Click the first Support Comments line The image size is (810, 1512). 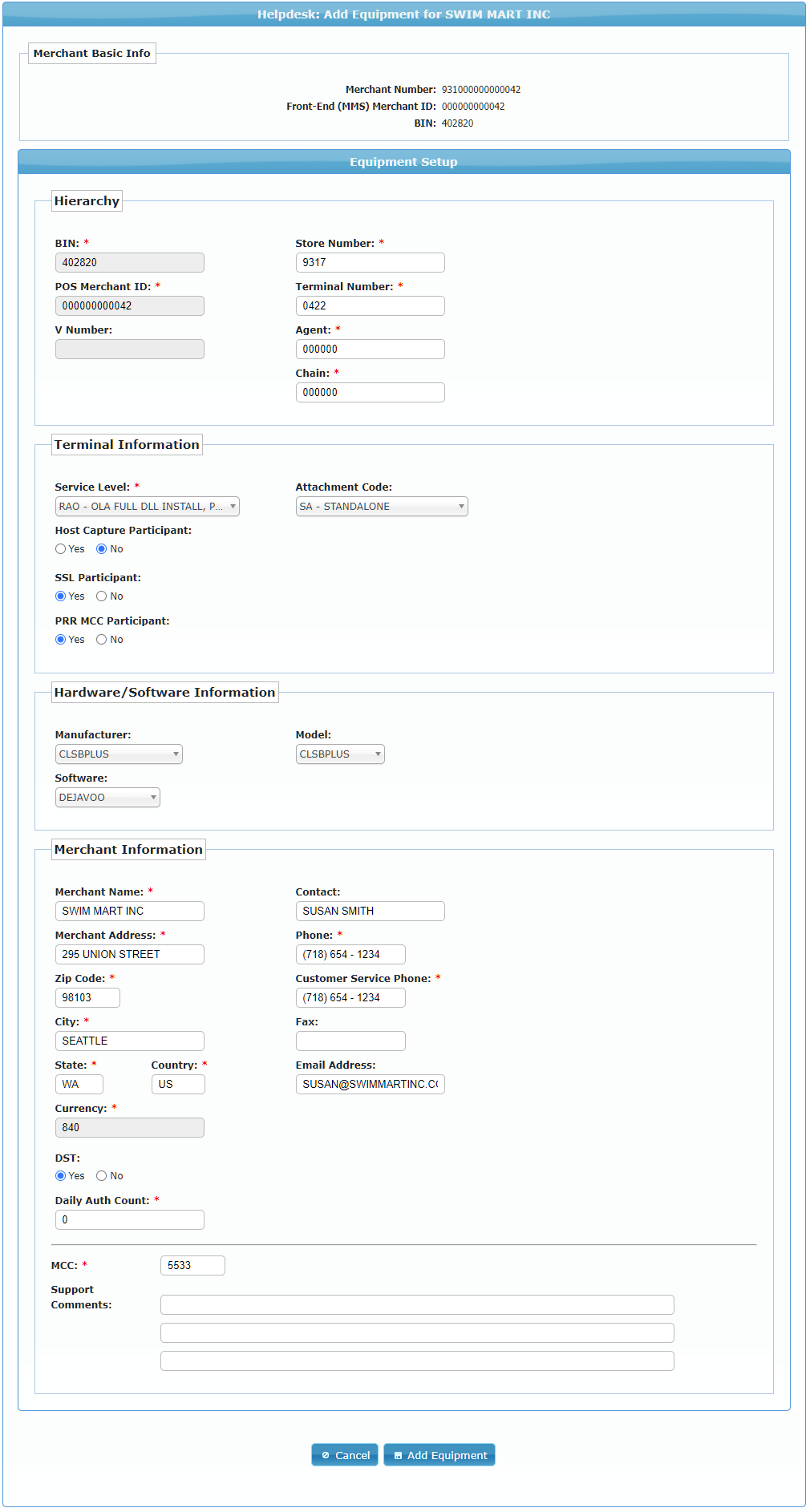click(417, 1305)
